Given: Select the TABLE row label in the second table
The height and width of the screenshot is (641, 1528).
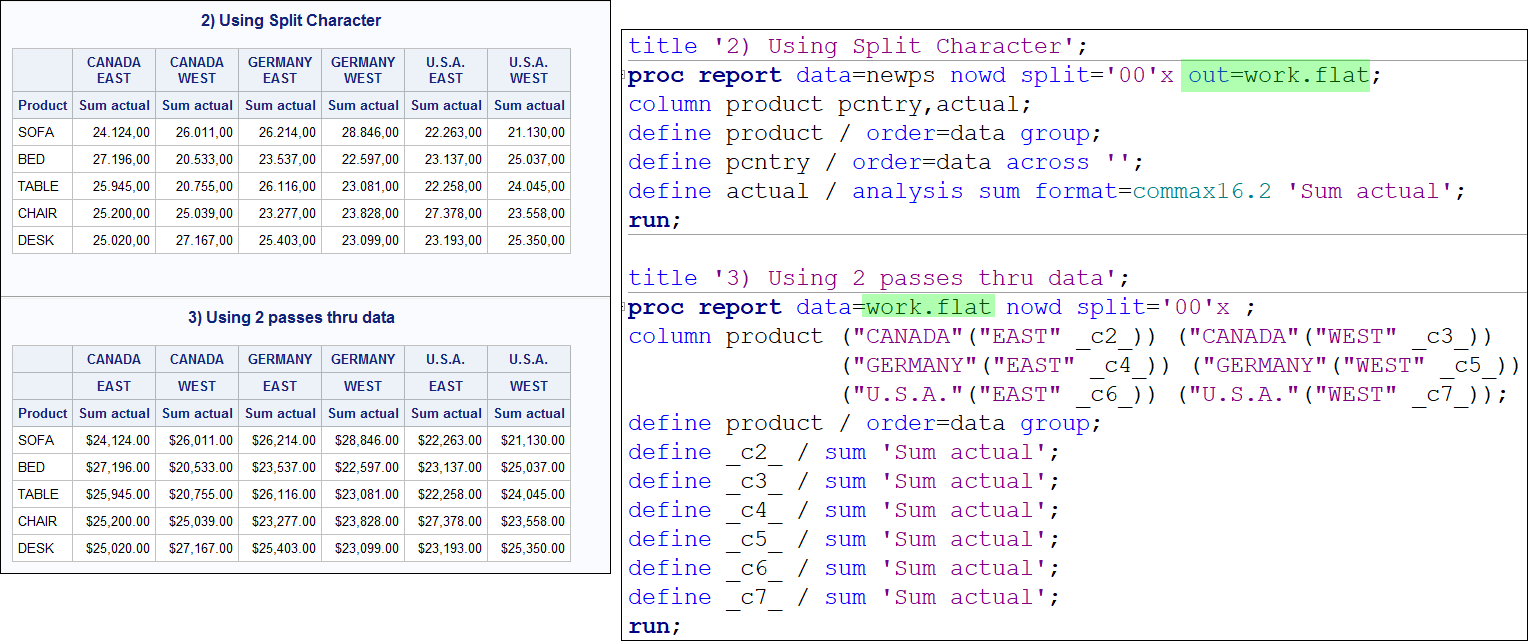Looking at the screenshot, I should coord(38,494).
